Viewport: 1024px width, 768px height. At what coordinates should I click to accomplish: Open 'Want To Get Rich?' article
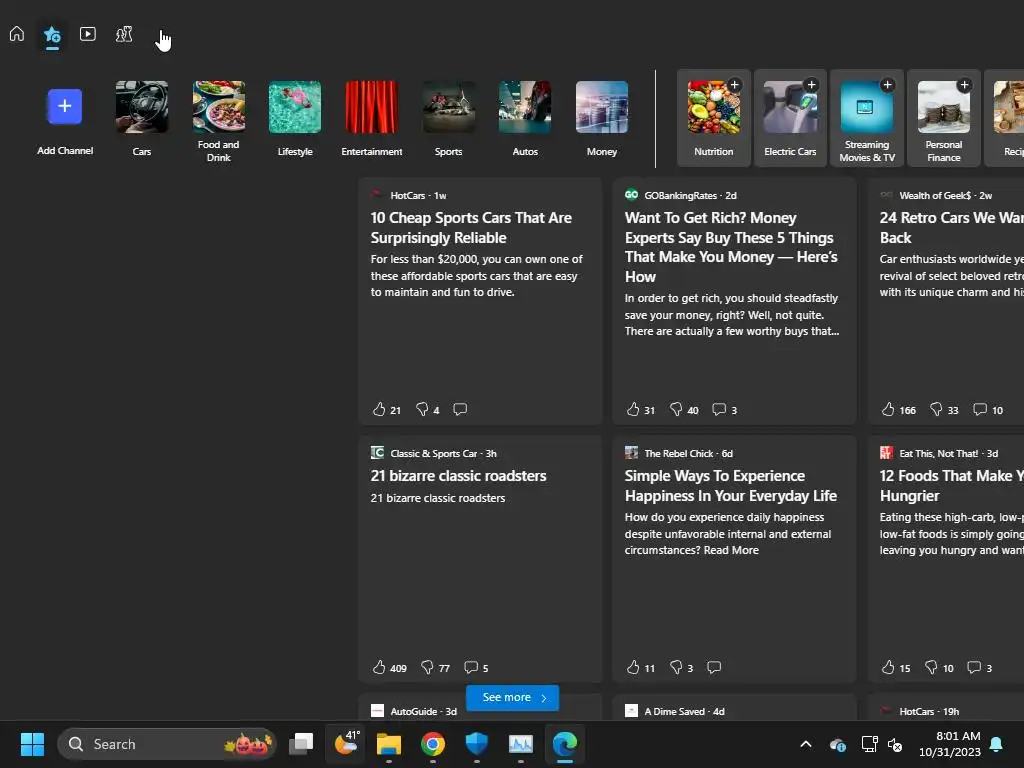[x=731, y=247]
